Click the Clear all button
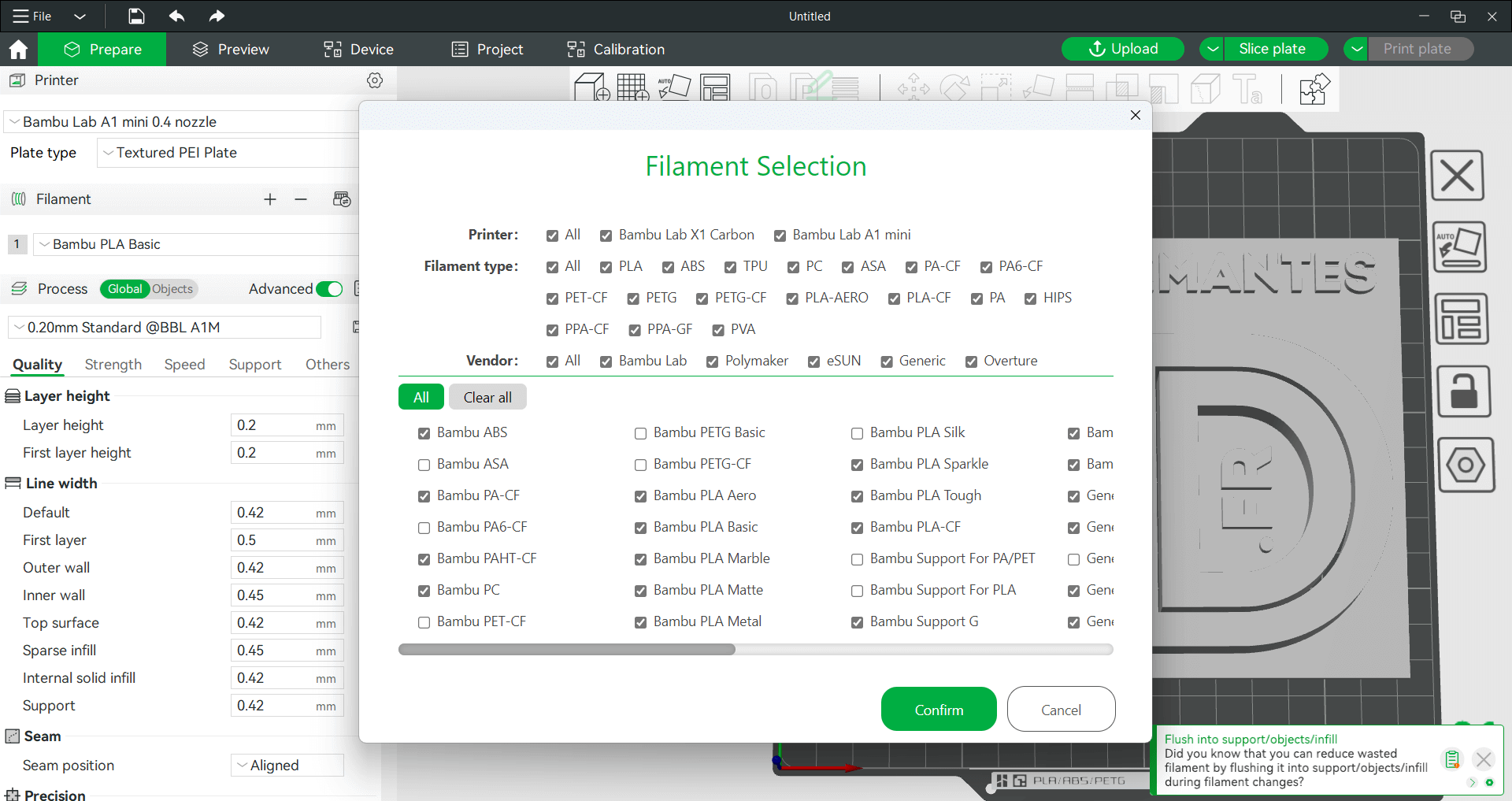Screen dimensions: 1512x801 [487, 397]
